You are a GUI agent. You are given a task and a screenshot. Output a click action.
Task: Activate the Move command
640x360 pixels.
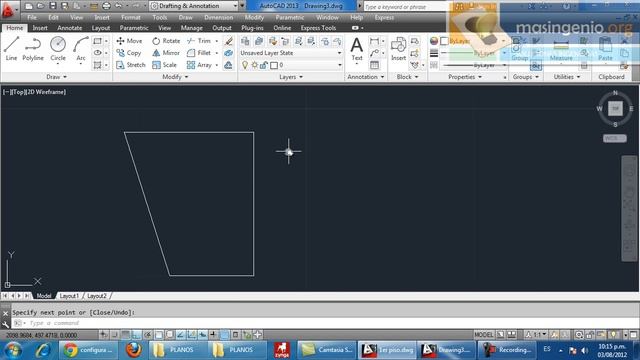point(129,41)
